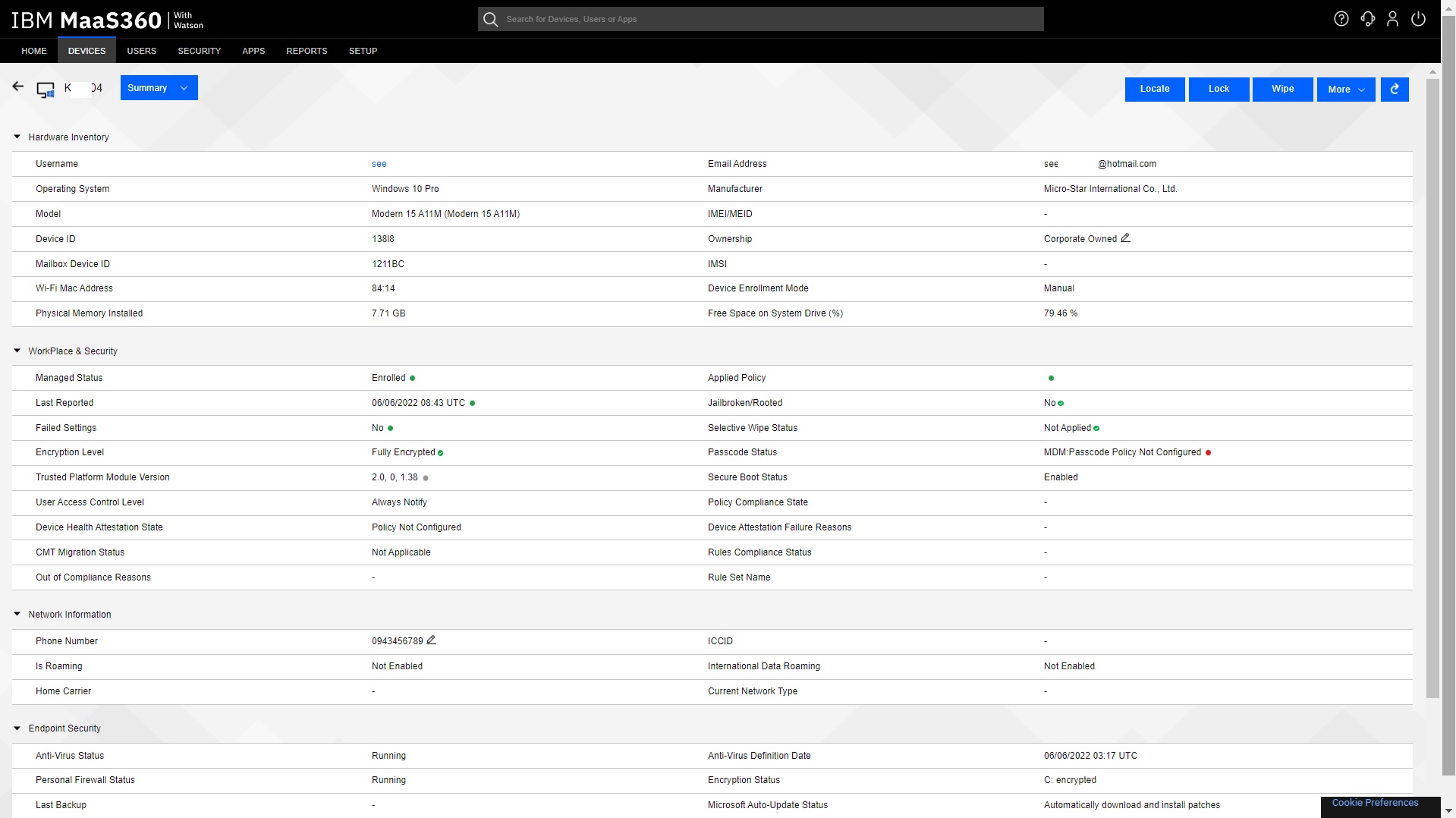Open the USERS menu
Image resolution: width=1456 pixels, height=818 pixels.
click(x=141, y=51)
